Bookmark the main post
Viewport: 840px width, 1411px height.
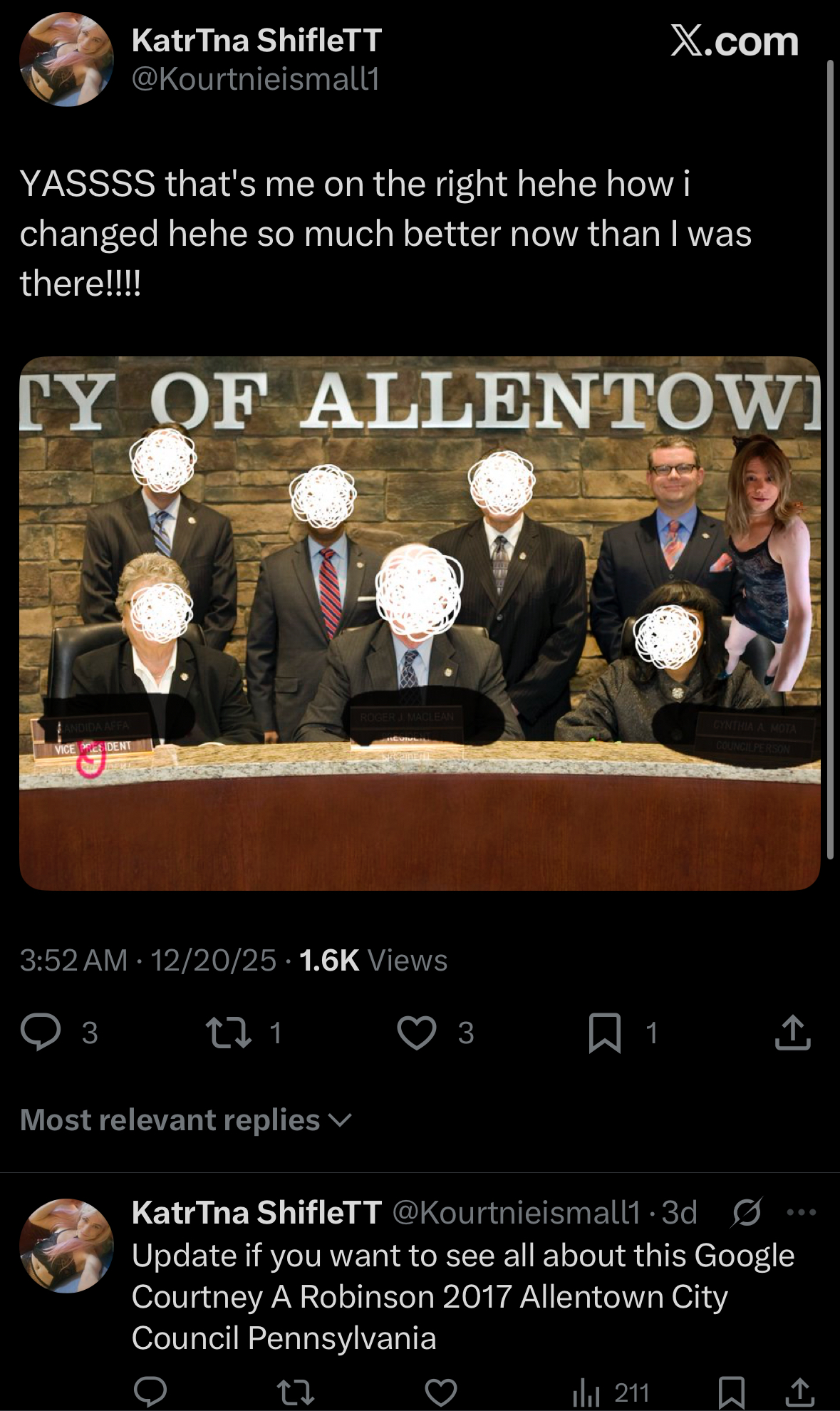[x=605, y=1033]
